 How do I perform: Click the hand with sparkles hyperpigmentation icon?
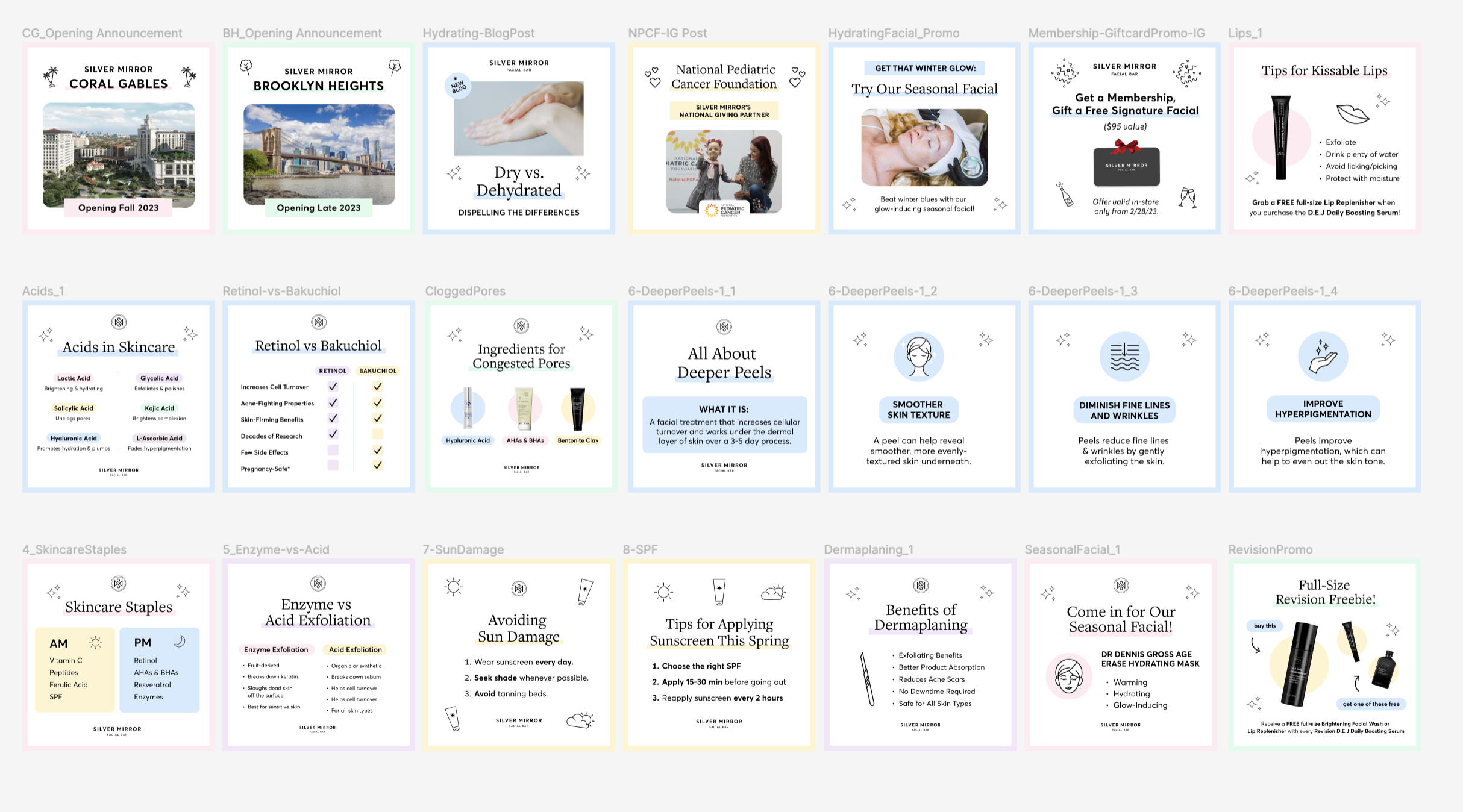click(1323, 356)
